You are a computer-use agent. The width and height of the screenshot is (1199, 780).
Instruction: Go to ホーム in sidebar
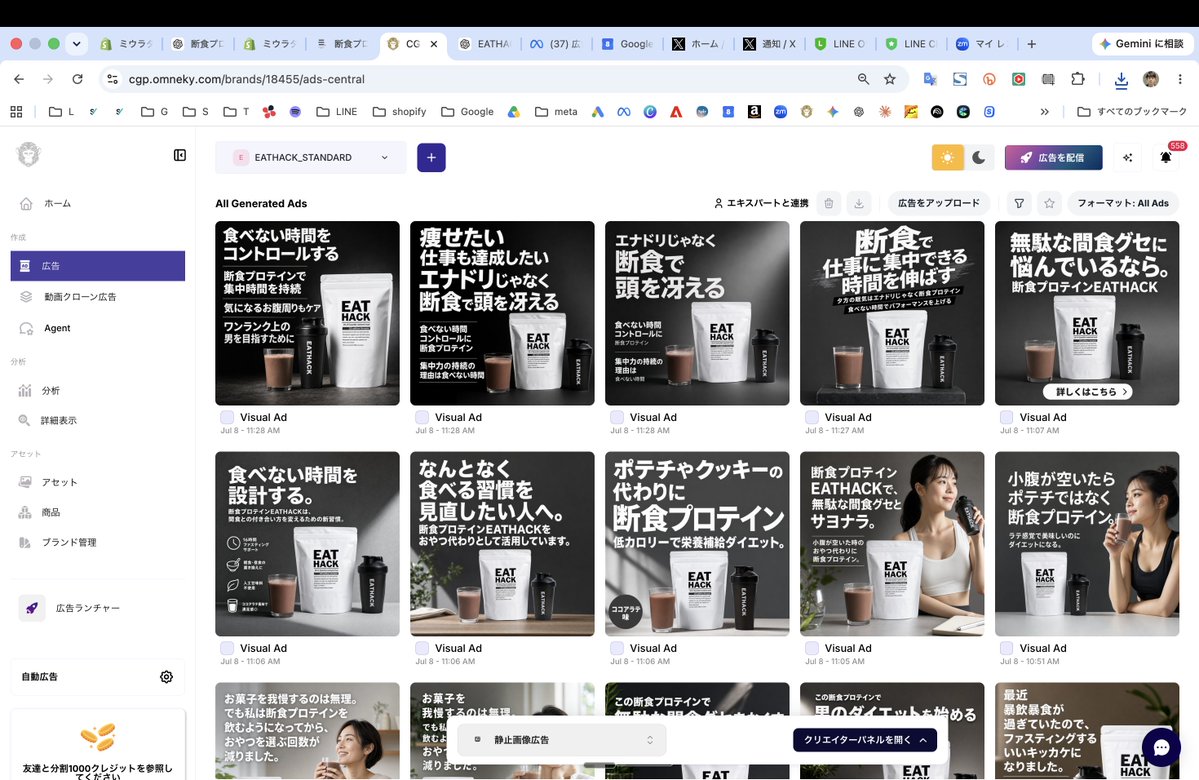click(x=98, y=203)
